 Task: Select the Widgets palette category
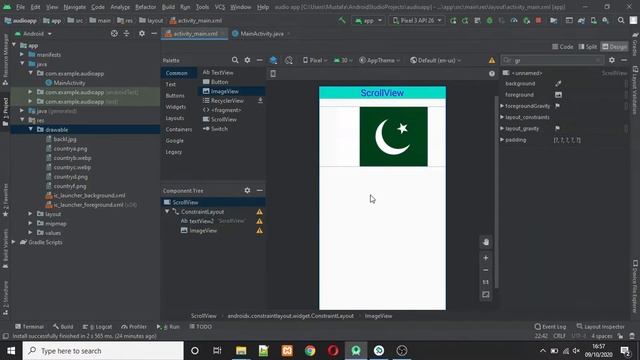[x=176, y=107]
